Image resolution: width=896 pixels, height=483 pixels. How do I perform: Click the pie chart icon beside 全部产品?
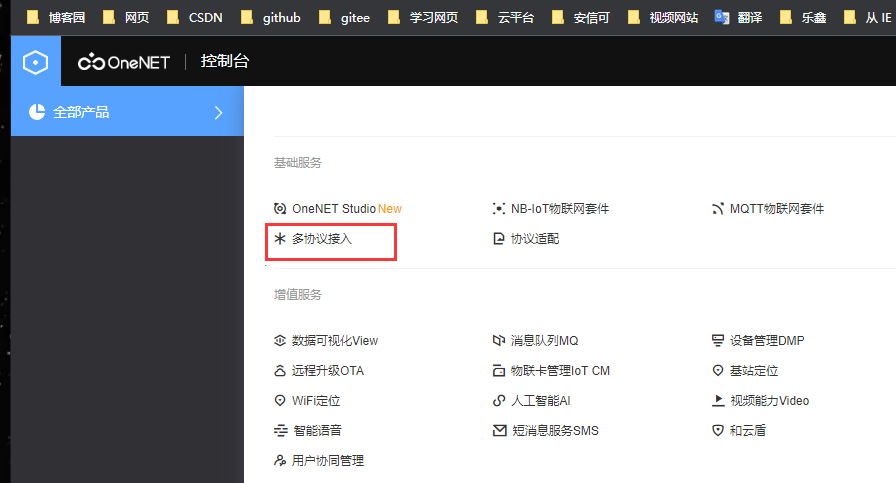[37, 112]
